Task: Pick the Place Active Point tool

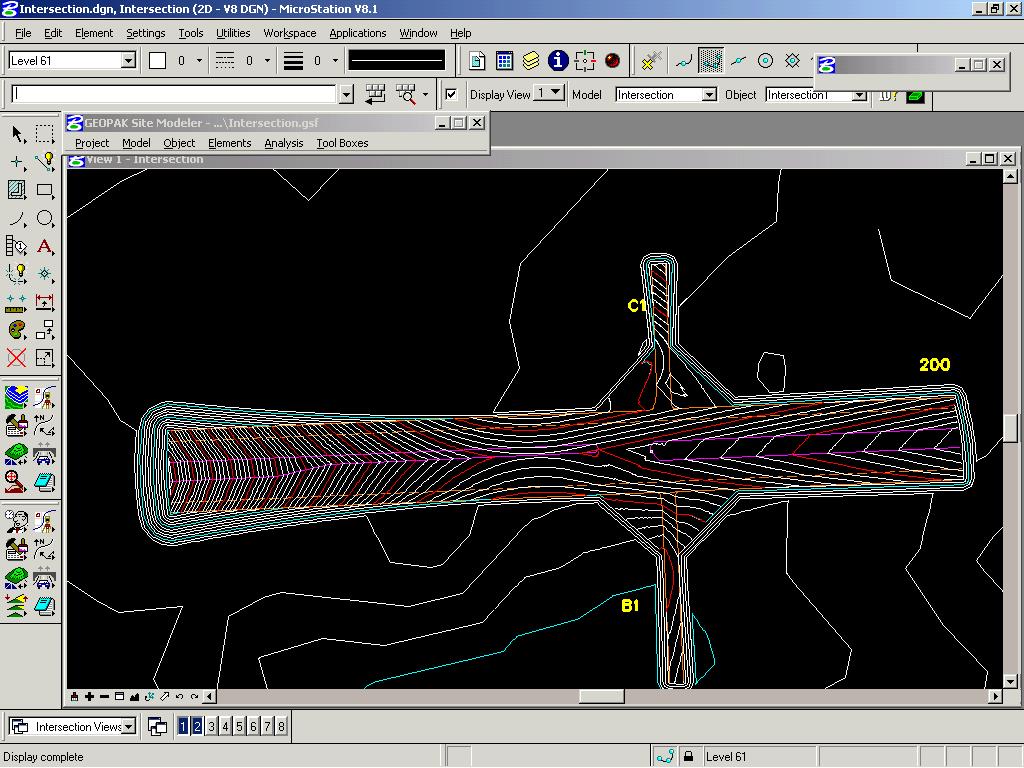Action: coord(17,162)
